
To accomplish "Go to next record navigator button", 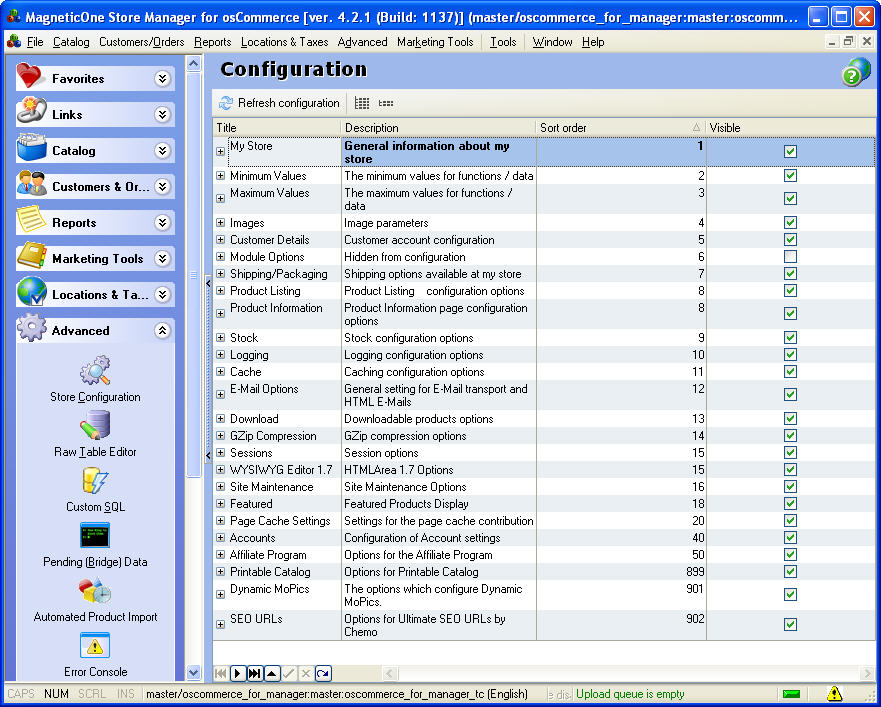I will tap(238, 673).
